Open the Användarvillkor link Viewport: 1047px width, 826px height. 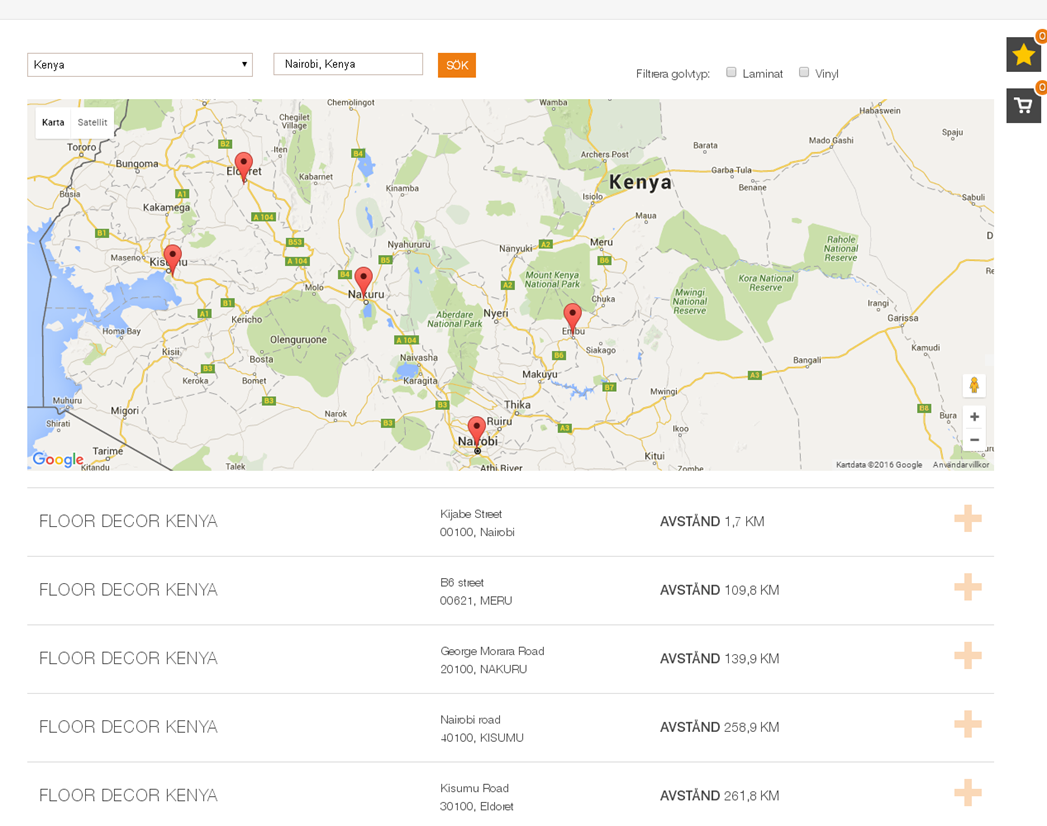pyautogui.click(x=961, y=465)
